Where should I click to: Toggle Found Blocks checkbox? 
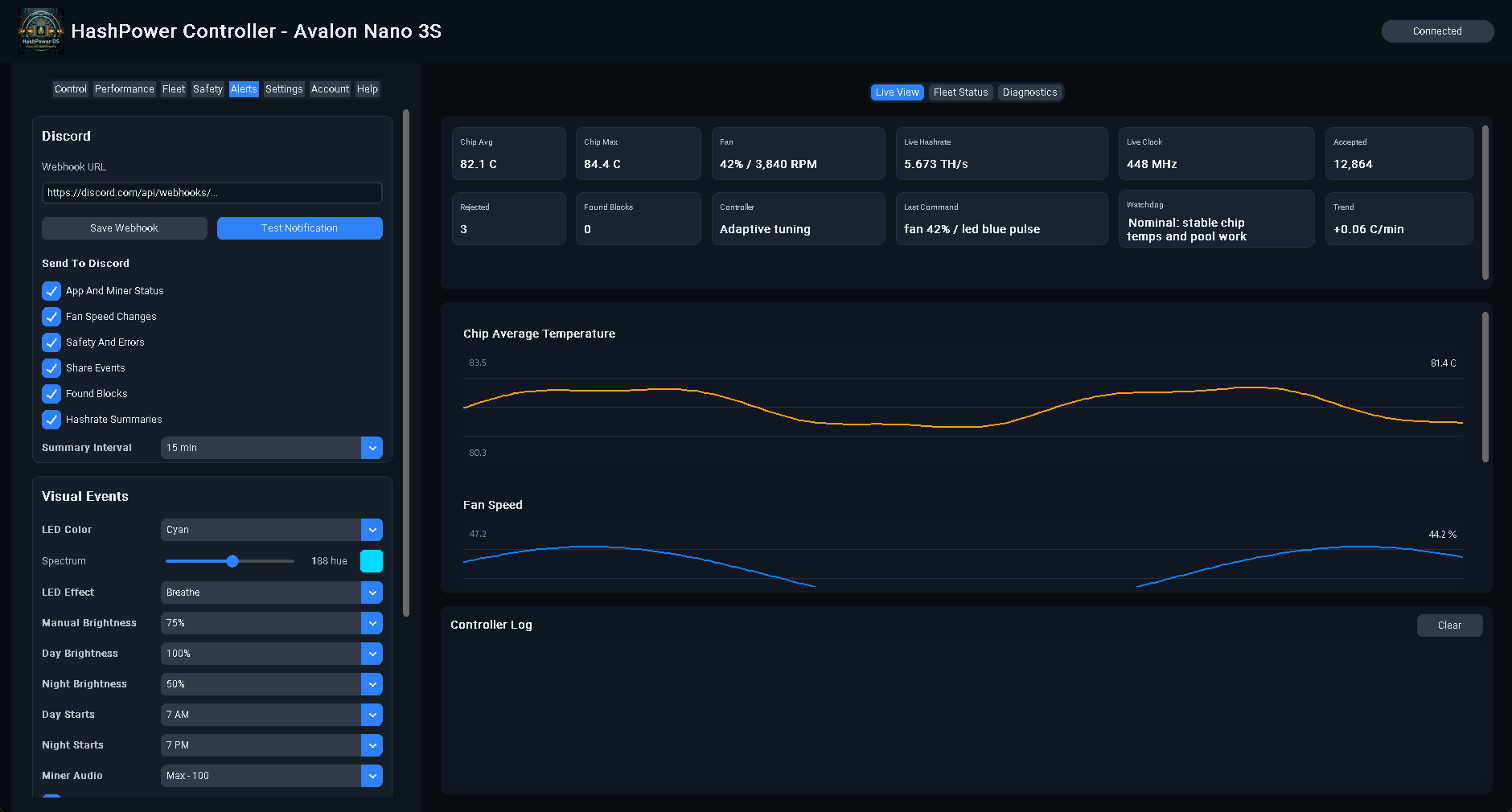click(x=51, y=394)
